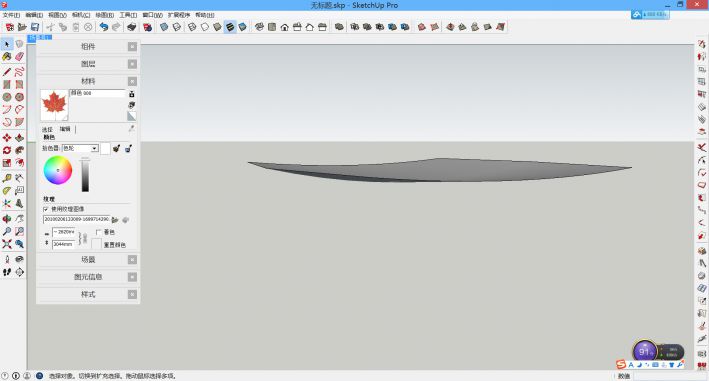This screenshot has width=709, height=381.
Task: Open the 工具 menu
Action: 128,15
